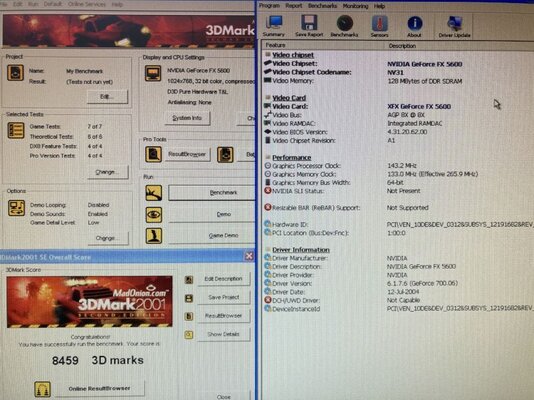Select the Video BIOS Version row
Image resolution: width=534 pixels, height=400 pixels.
(398, 132)
